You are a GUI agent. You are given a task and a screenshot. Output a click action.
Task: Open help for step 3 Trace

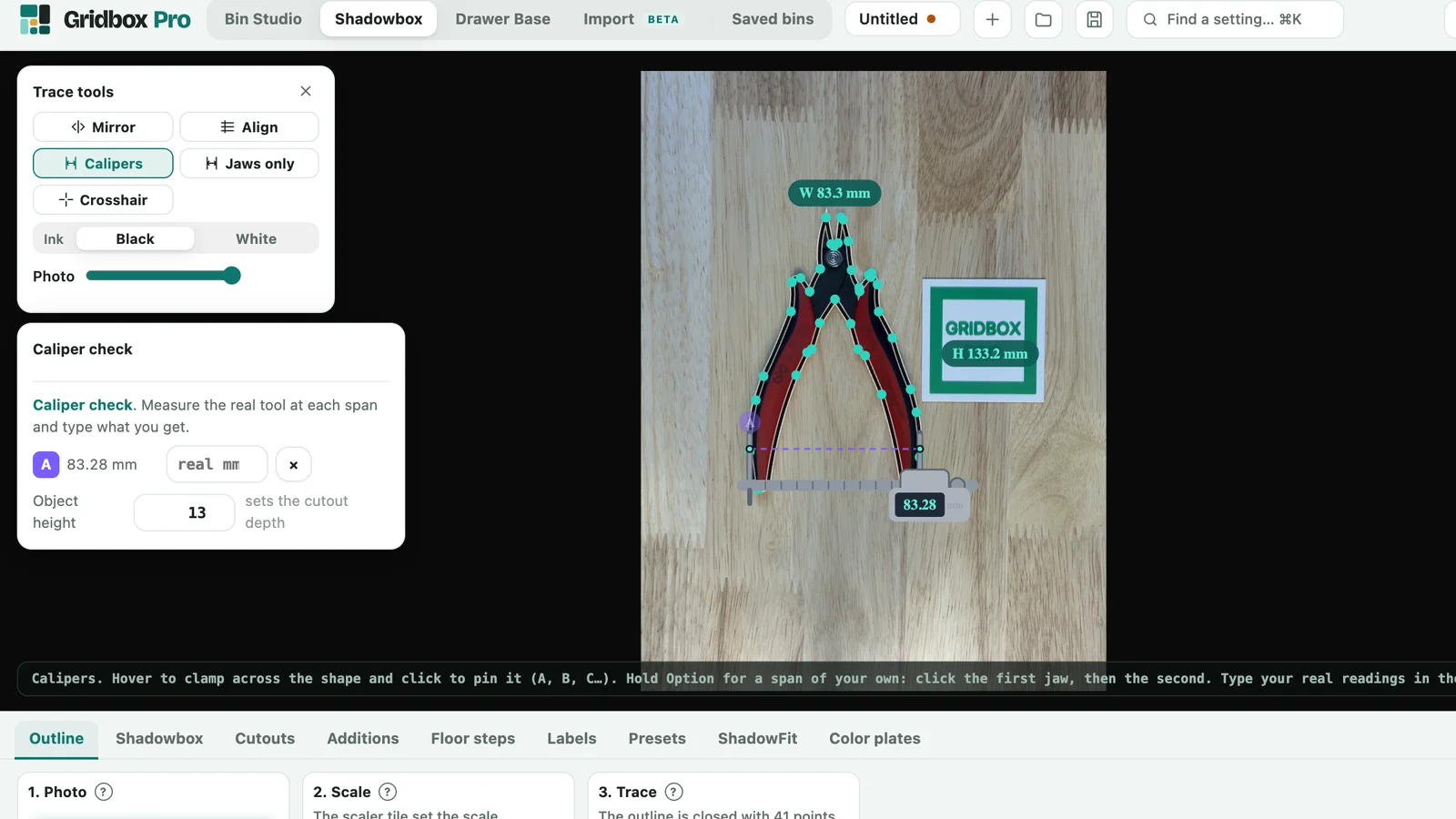click(x=673, y=792)
